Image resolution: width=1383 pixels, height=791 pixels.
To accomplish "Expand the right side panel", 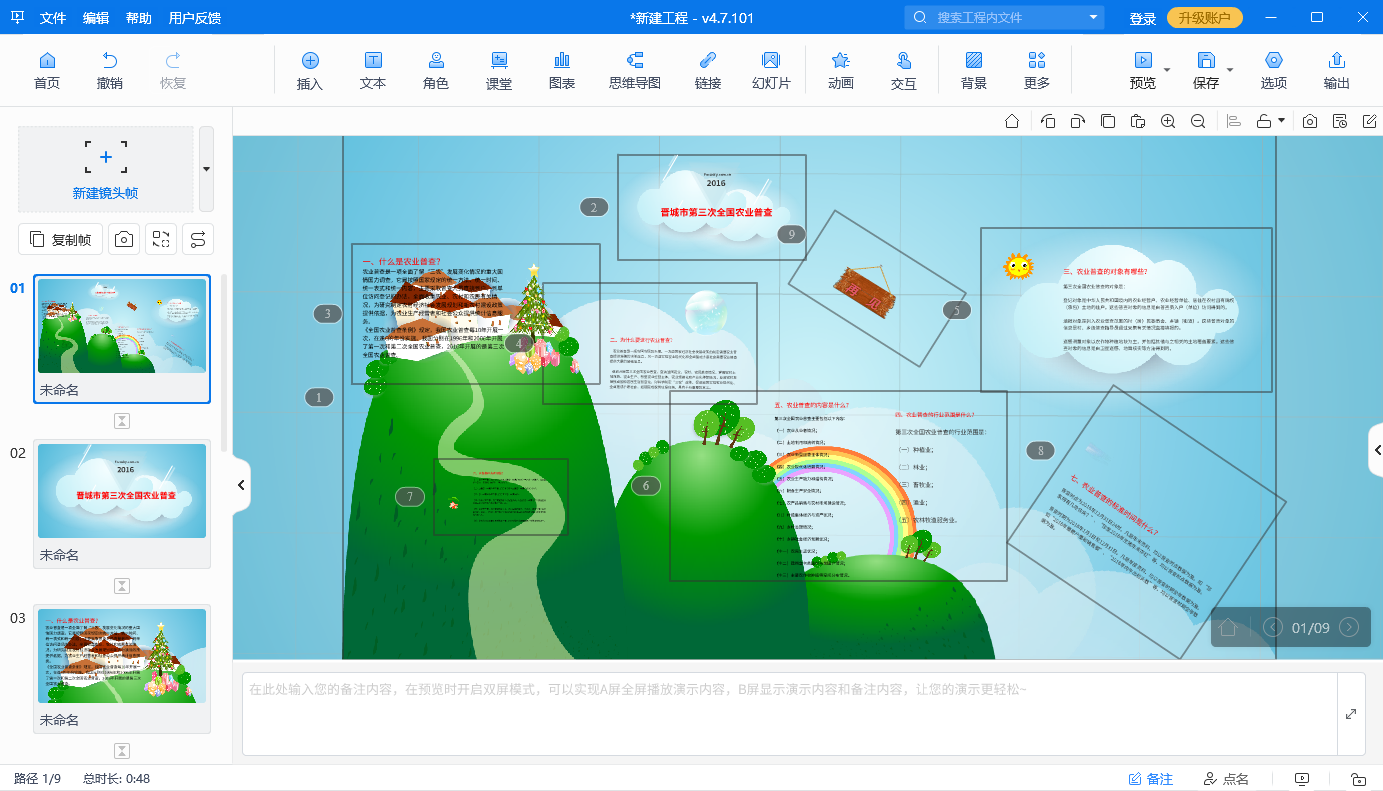I will (1376, 451).
